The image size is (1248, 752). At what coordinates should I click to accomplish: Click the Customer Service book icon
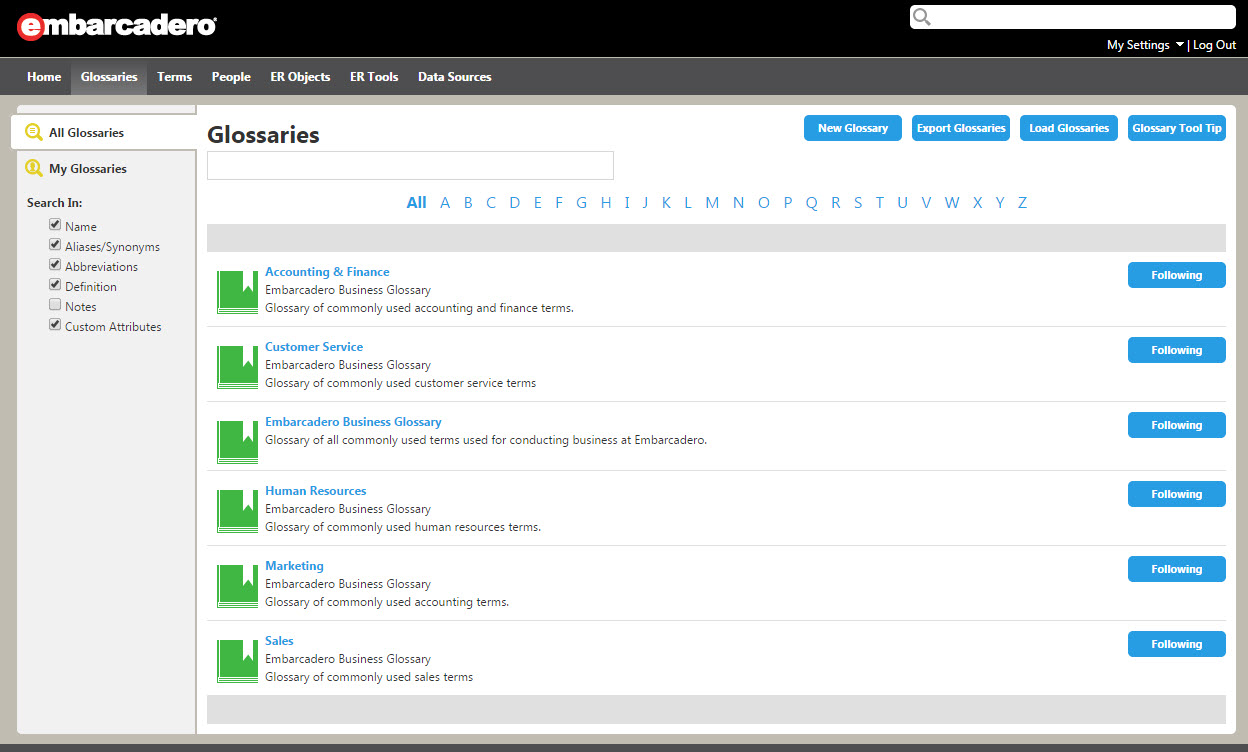(237, 367)
